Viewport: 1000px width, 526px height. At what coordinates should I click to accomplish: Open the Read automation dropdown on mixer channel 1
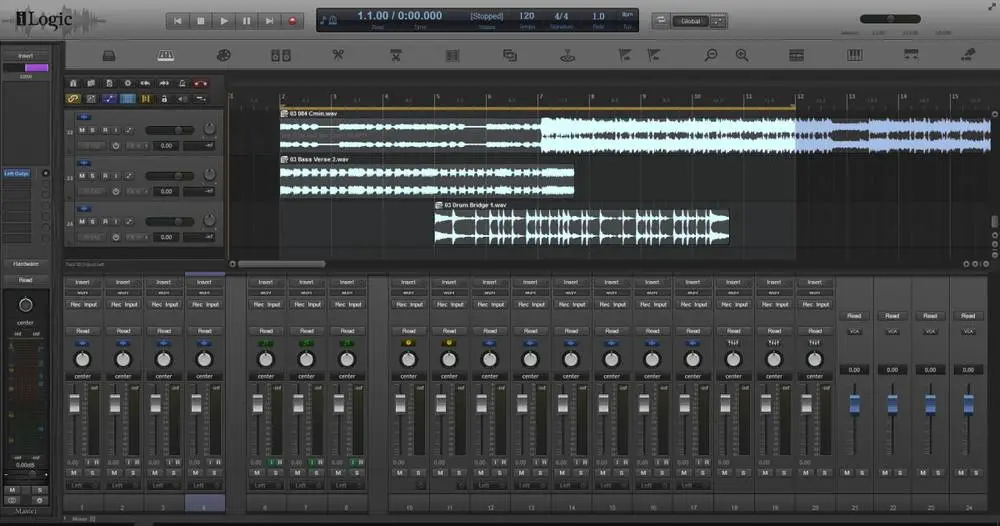[83, 330]
